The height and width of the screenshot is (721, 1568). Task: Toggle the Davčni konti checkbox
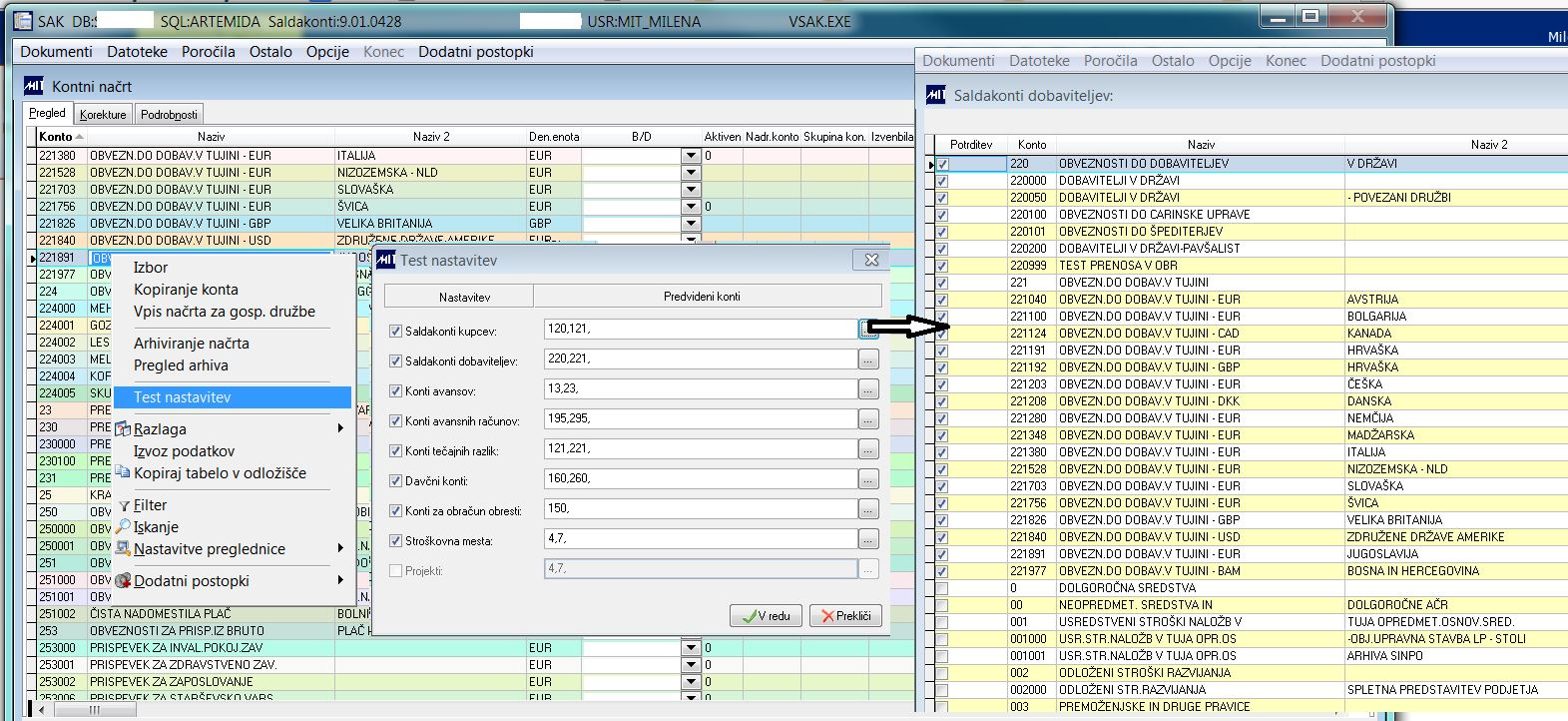click(x=396, y=481)
